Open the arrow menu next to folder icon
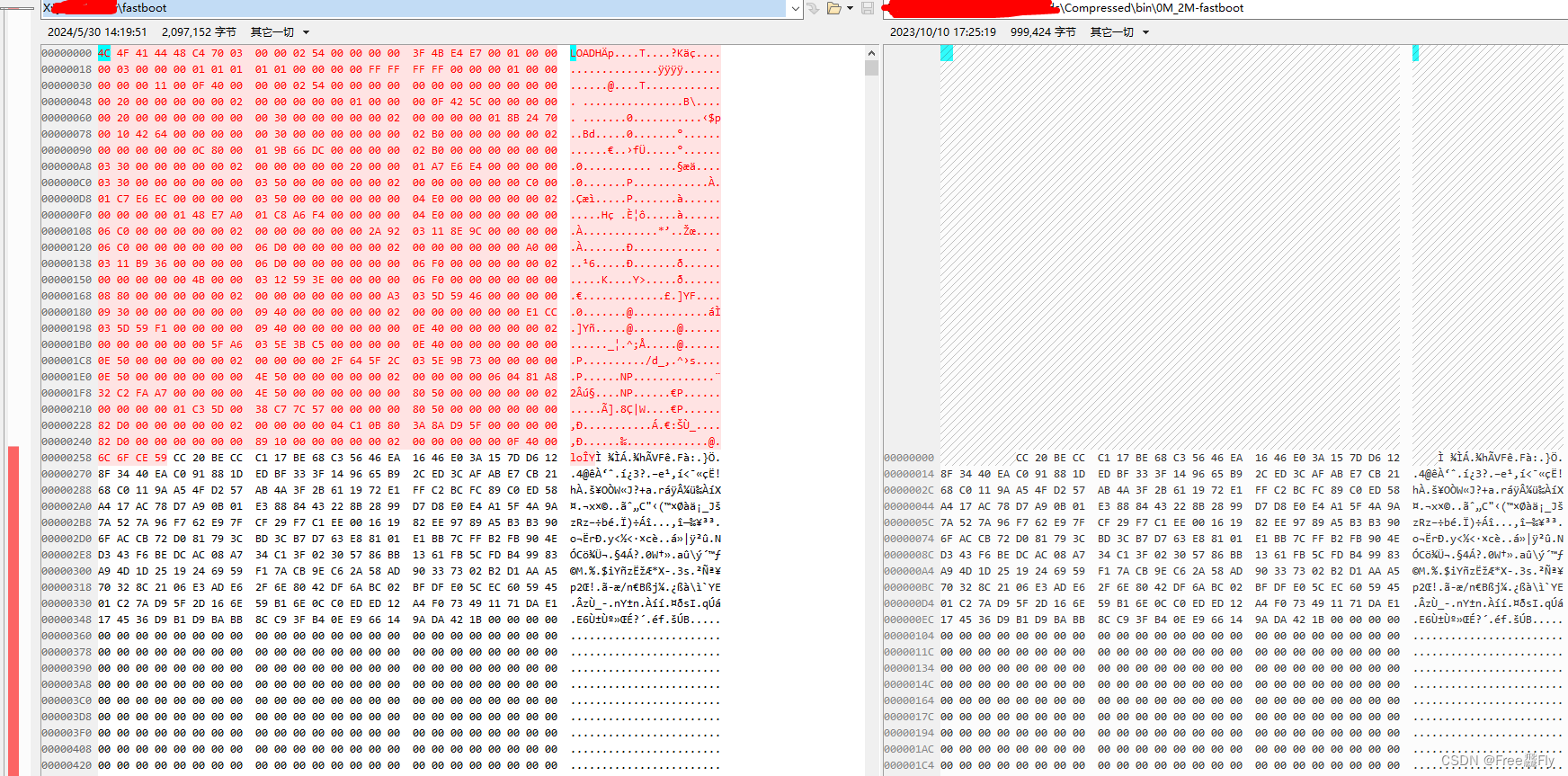 coord(850,8)
